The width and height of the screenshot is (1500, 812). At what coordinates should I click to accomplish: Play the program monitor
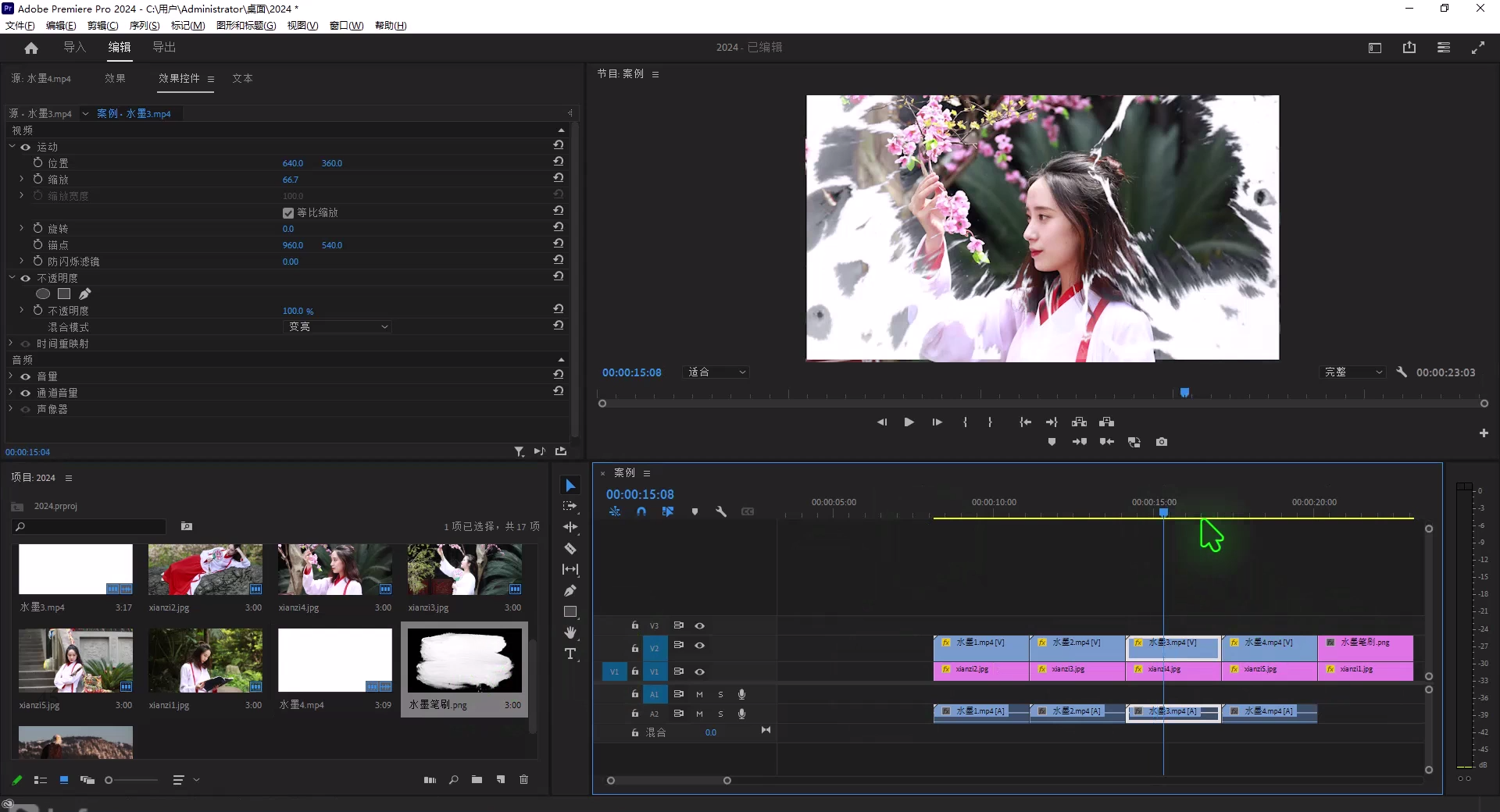(909, 422)
